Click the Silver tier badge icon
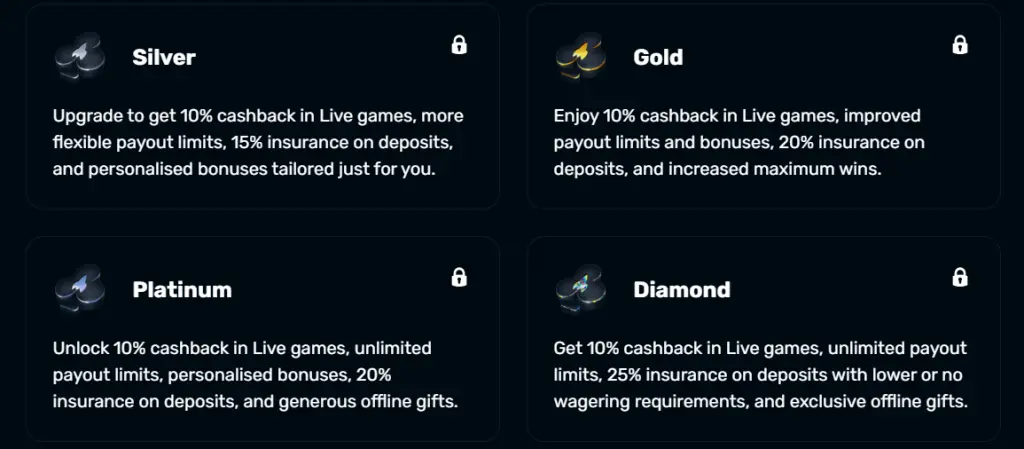 pos(79,56)
